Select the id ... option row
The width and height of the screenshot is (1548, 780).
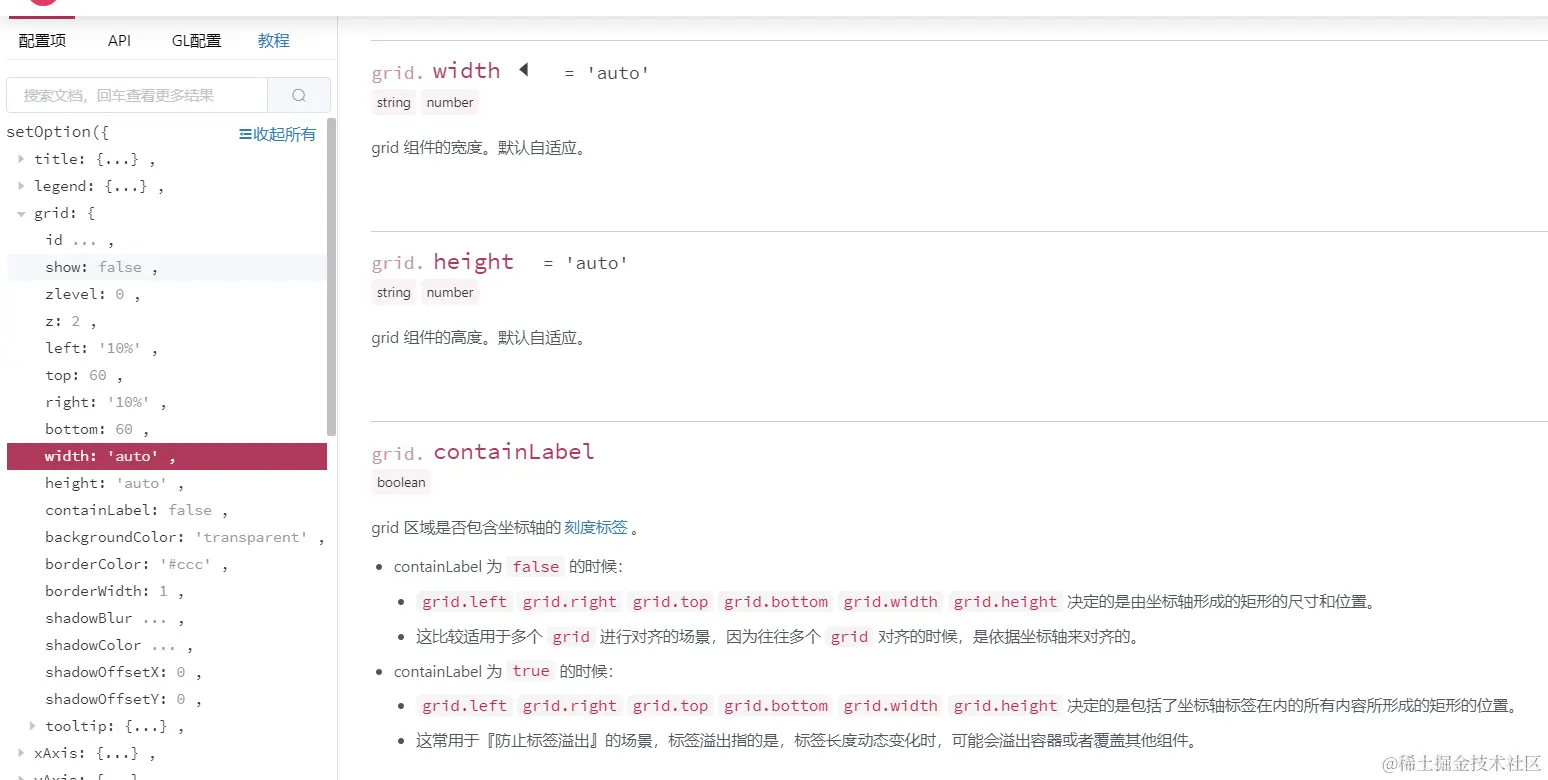pyautogui.click(x=167, y=240)
